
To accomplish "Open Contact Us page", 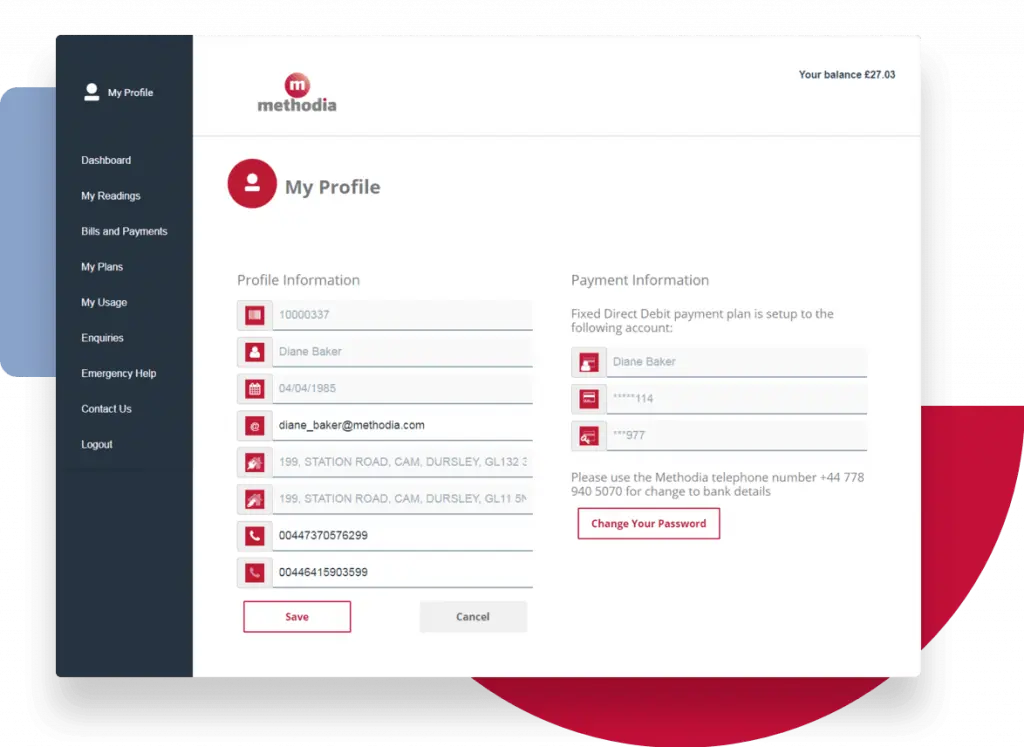I will 106,409.
